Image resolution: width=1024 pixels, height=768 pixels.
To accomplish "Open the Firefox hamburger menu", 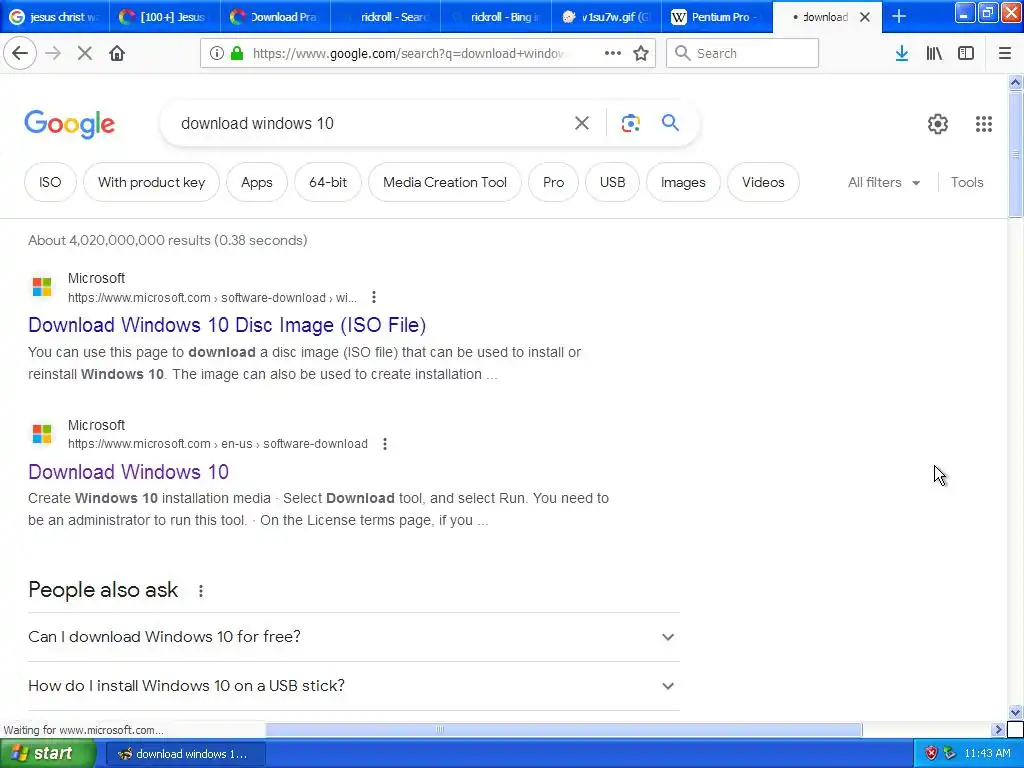I will 1005,54.
